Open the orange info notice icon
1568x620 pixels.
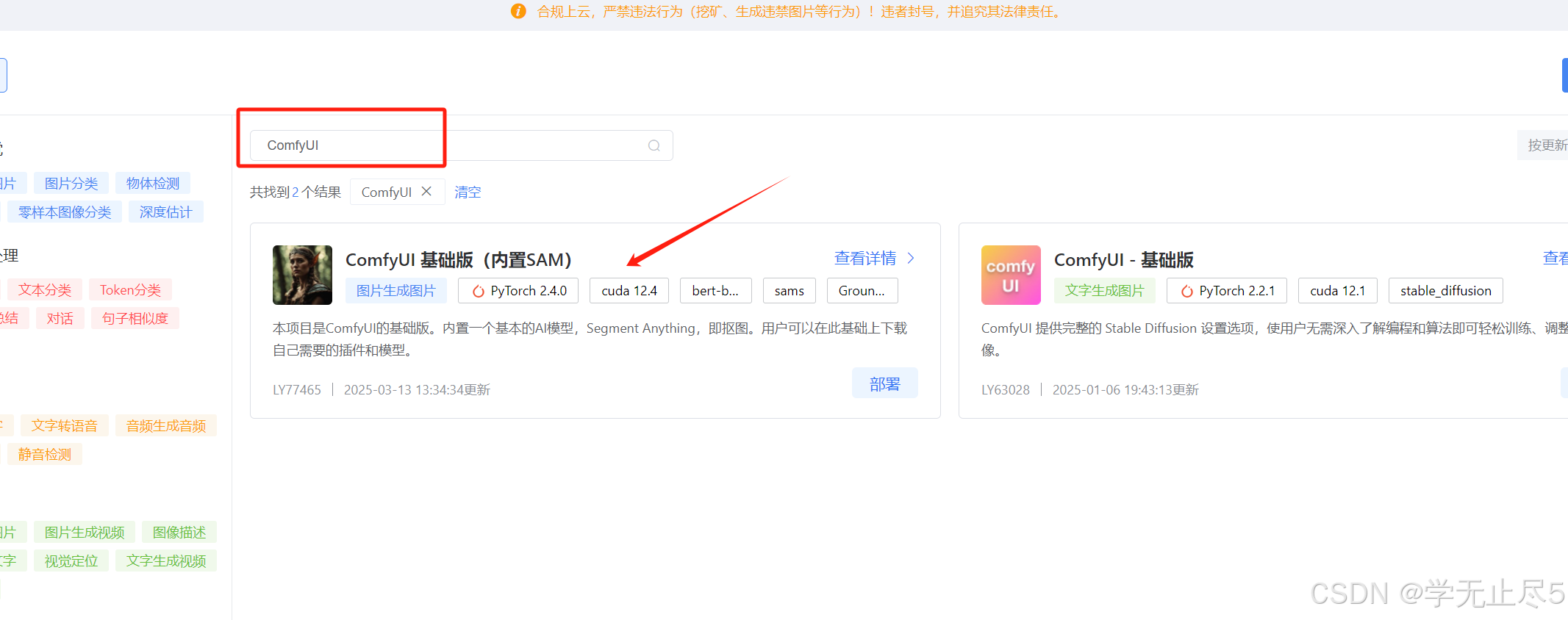(x=518, y=11)
